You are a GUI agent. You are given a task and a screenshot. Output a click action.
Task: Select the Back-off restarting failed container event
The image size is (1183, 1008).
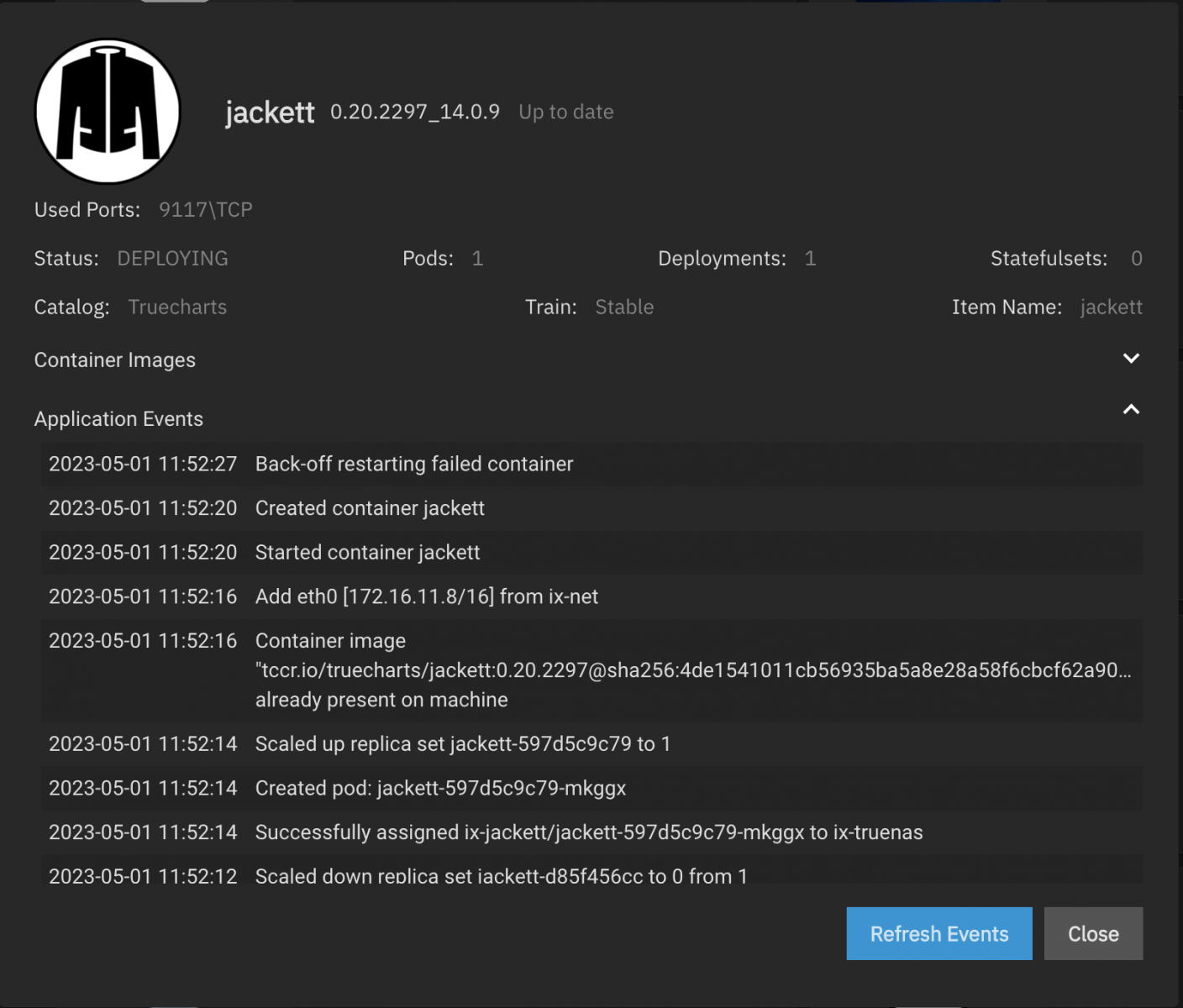pyautogui.click(x=592, y=465)
